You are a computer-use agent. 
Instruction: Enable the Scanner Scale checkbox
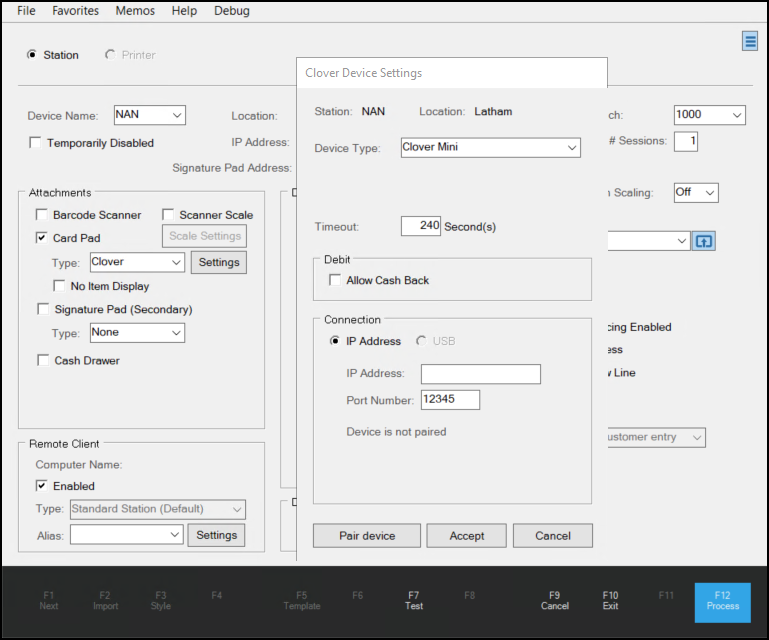(x=168, y=215)
